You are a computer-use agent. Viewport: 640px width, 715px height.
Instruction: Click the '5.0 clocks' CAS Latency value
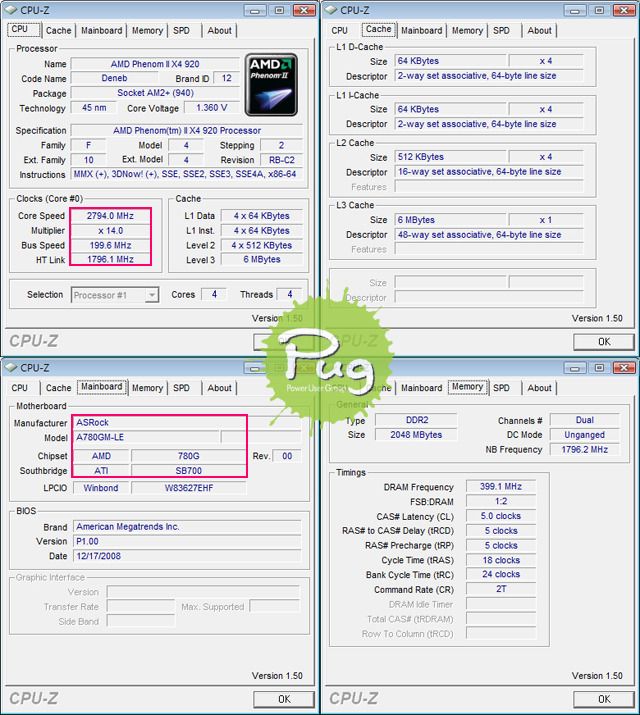501,516
